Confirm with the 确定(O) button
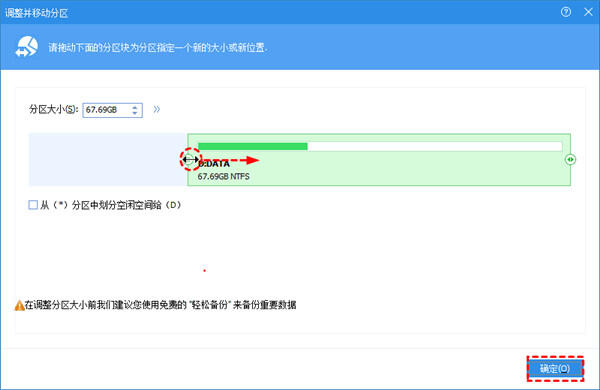This screenshot has width=600, height=390. coord(555,369)
